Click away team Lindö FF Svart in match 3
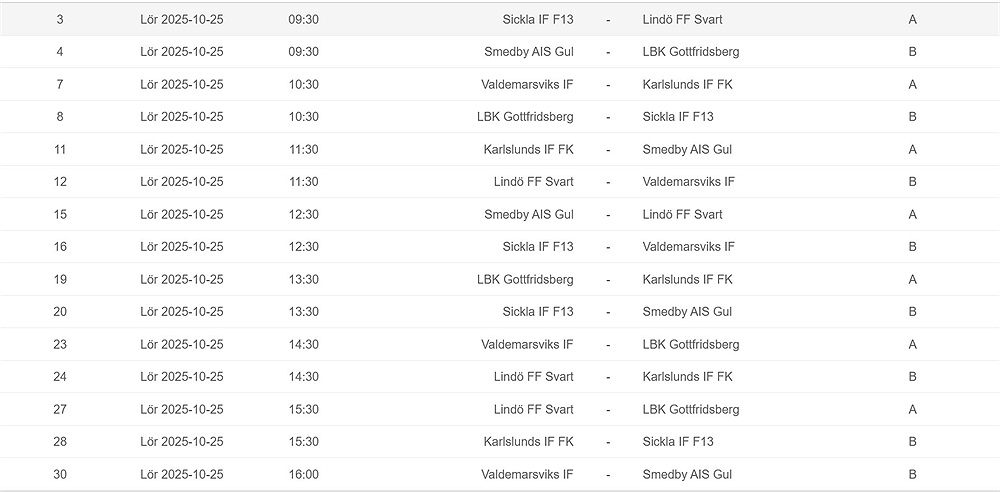 [x=682, y=19]
